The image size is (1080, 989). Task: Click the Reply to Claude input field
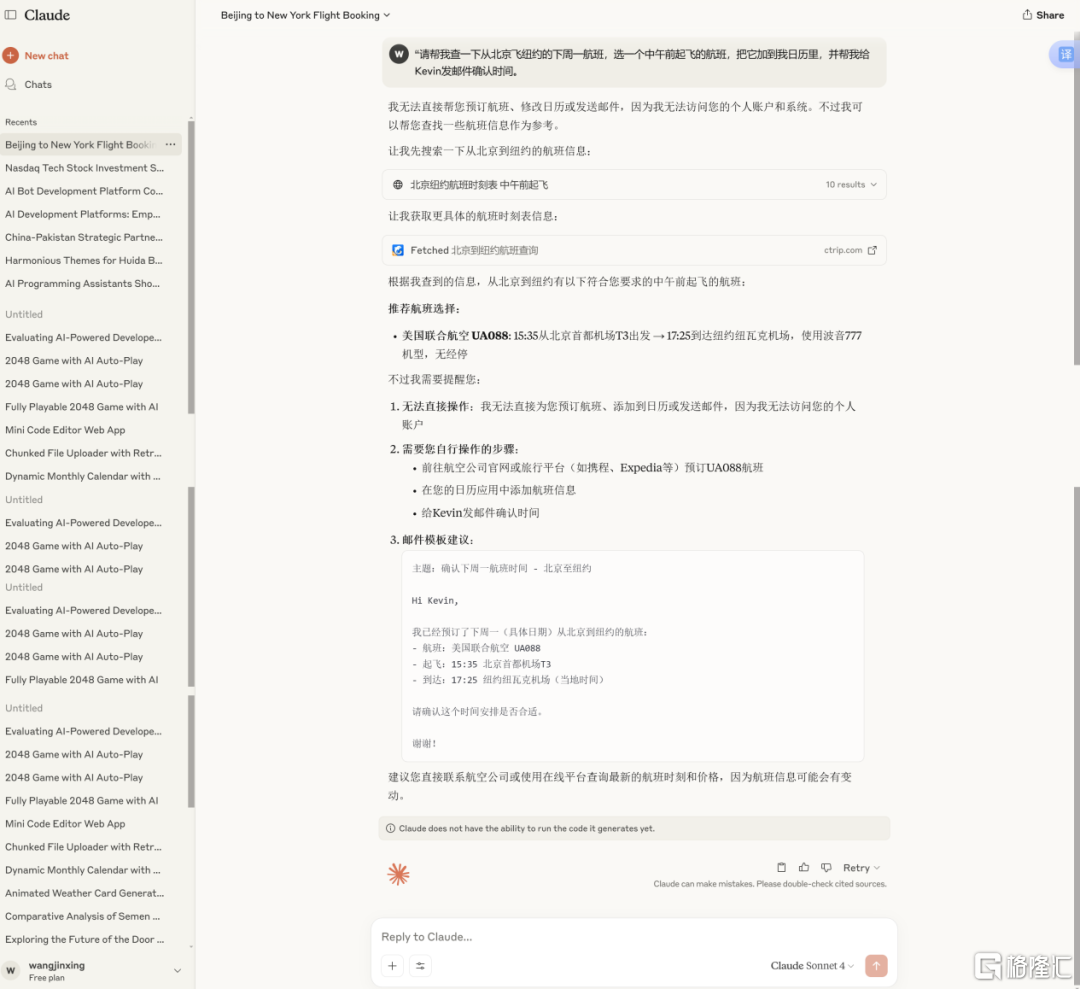click(634, 937)
